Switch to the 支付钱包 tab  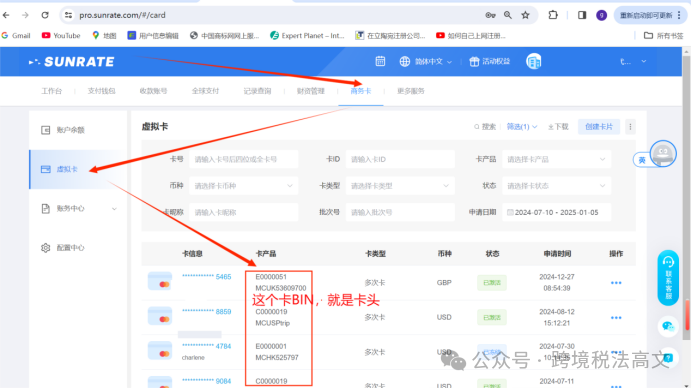tap(101, 91)
